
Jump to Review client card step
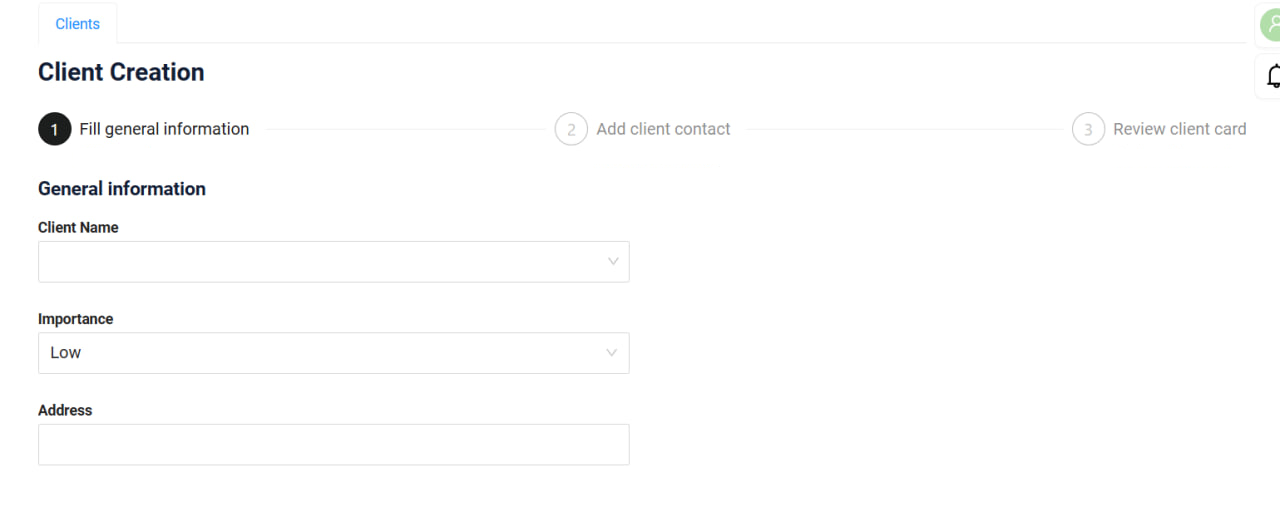coord(1180,129)
